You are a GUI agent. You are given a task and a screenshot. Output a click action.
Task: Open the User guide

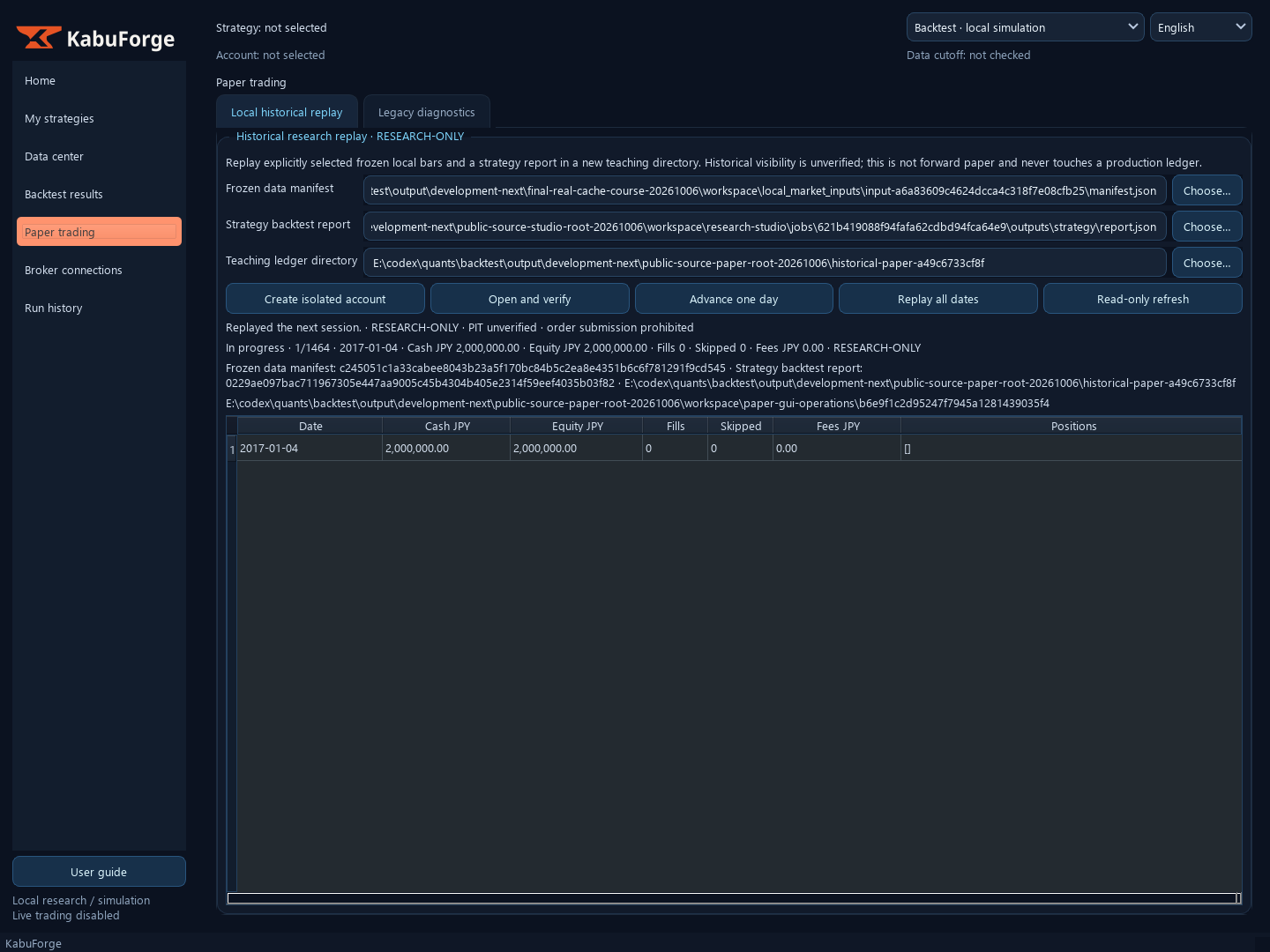(x=99, y=872)
